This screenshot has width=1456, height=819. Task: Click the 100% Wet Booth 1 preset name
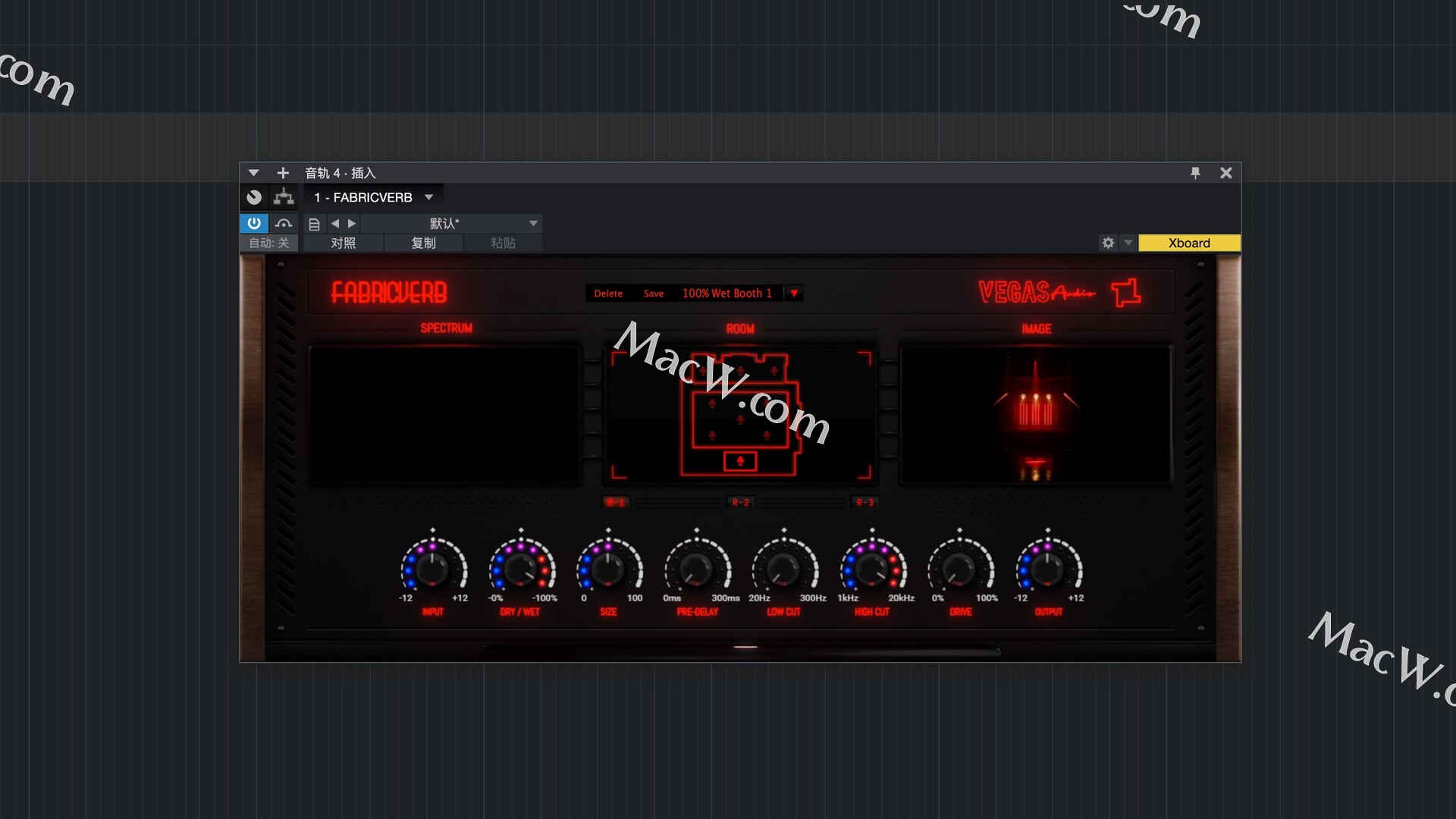[x=727, y=293]
